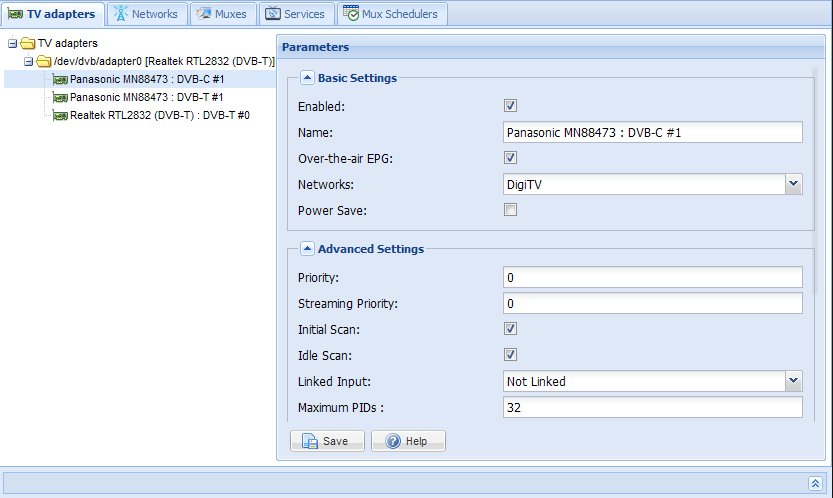Expand the bottom status panel chevron

(815, 483)
